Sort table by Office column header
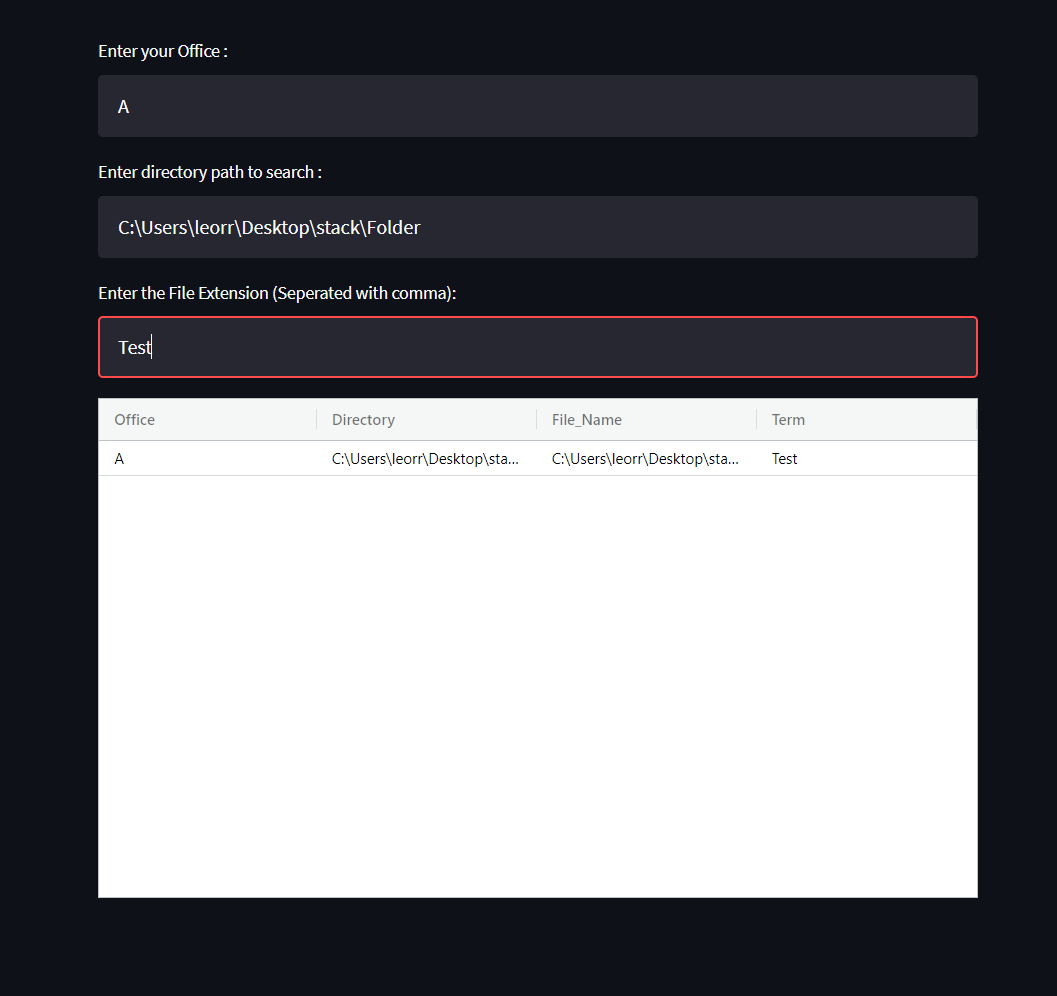Viewport: 1057px width, 996px height. click(x=208, y=420)
